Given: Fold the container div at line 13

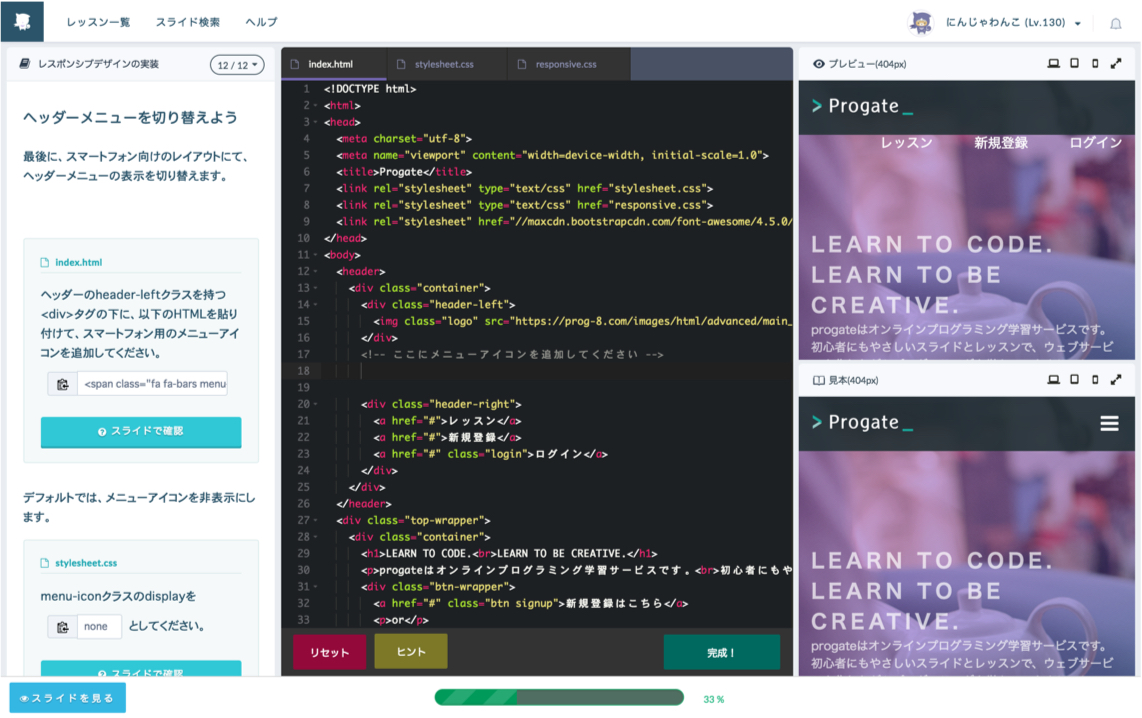Looking at the screenshot, I should pos(316,288).
